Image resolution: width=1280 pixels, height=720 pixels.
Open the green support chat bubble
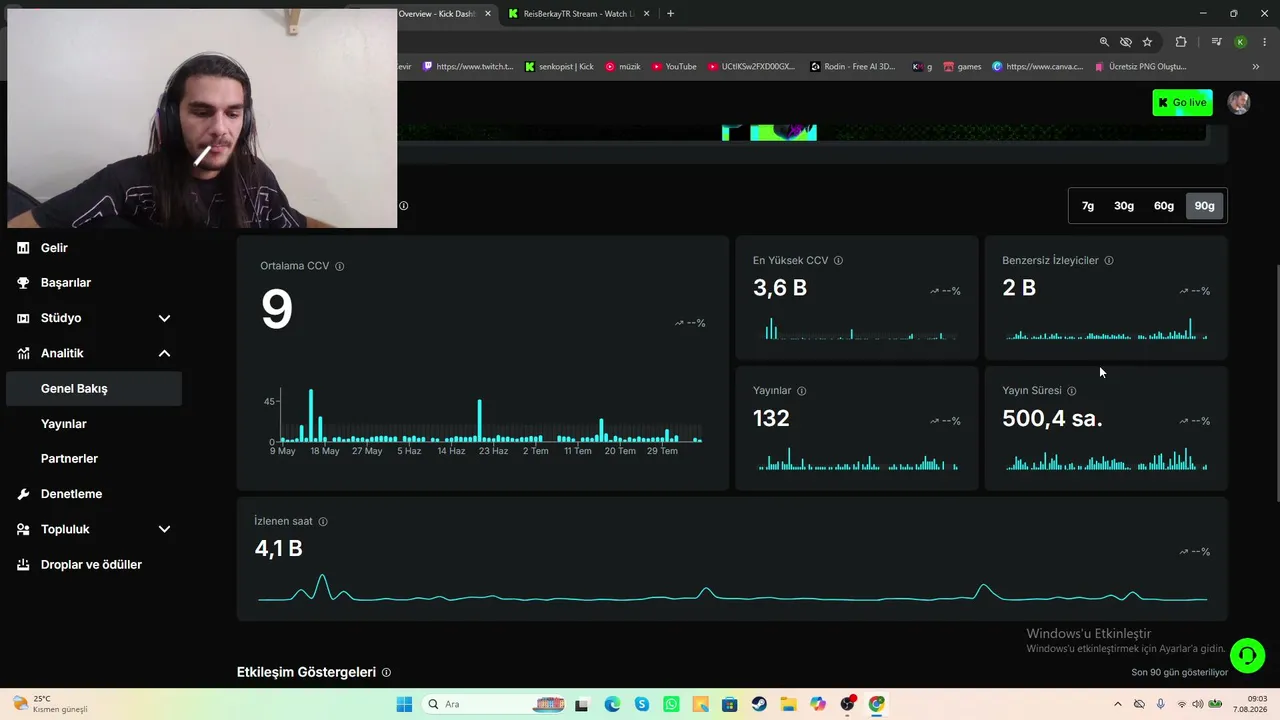click(x=1247, y=656)
